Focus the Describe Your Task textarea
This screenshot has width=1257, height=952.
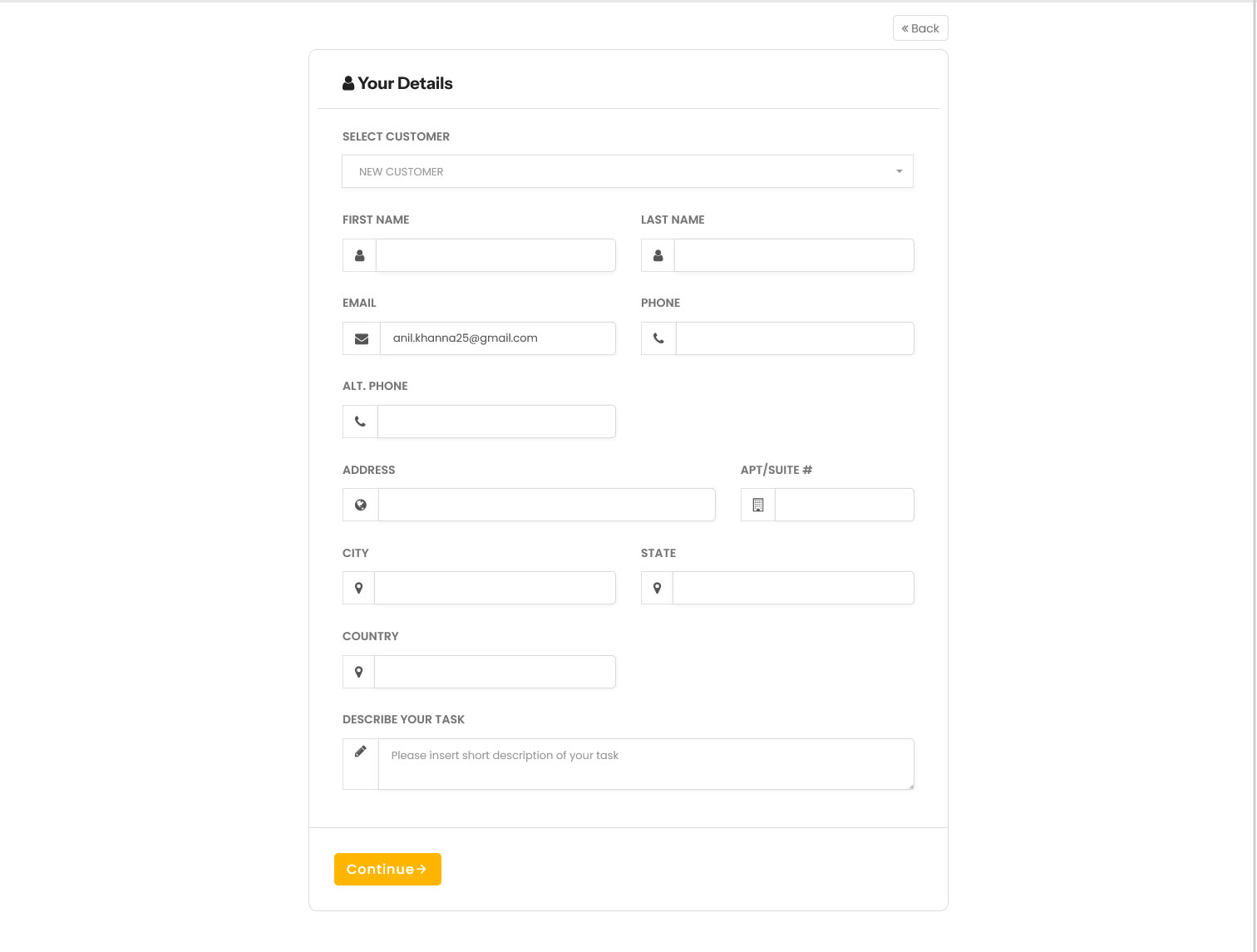pyautogui.click(x=646, y=764)
